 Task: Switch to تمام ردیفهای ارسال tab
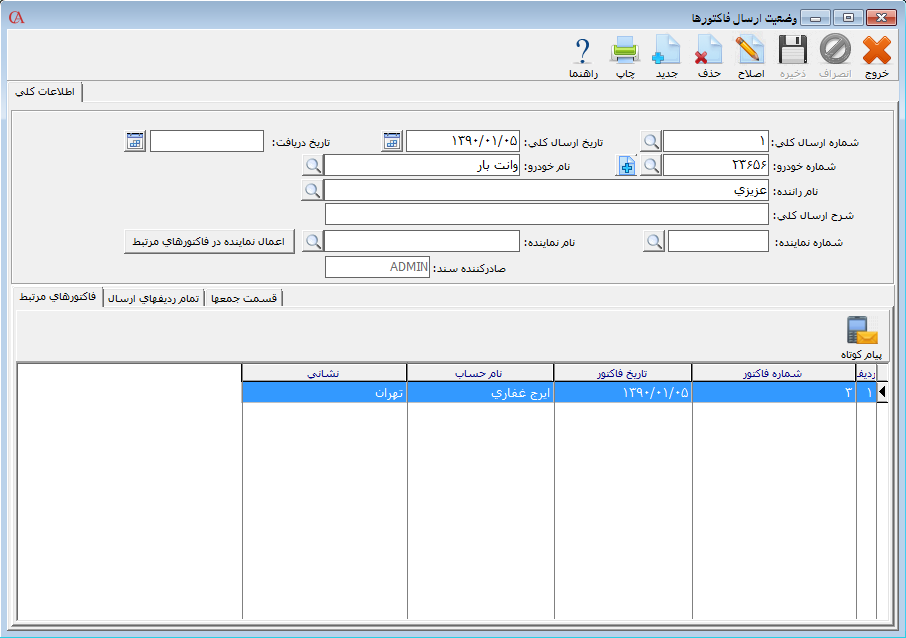pyautogui.click(x=153, y=298)
